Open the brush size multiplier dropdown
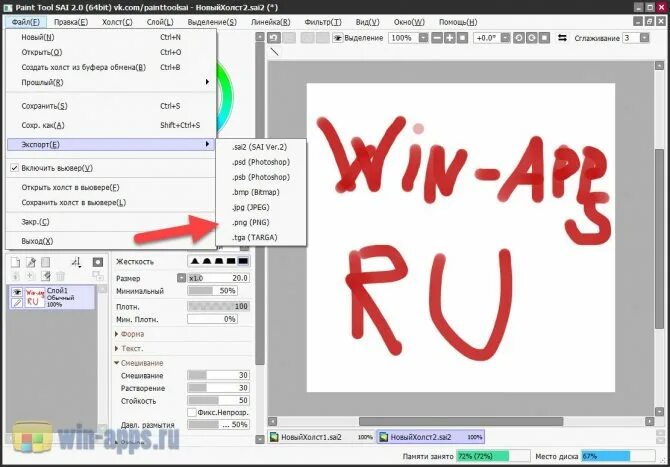670x467 pixels. [x=181, y=278]
